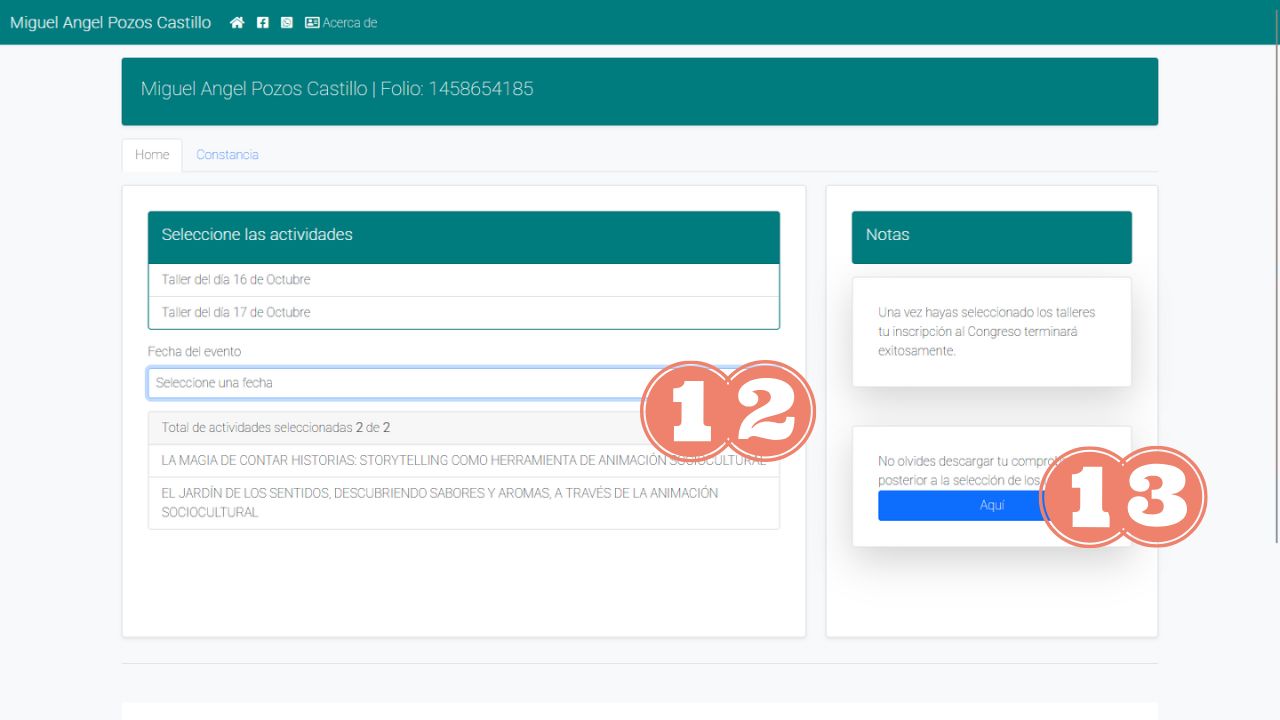This screenshot has width=1280, height=720.
Task: Click the orange number 12 badge
Action: coord(728,411)
